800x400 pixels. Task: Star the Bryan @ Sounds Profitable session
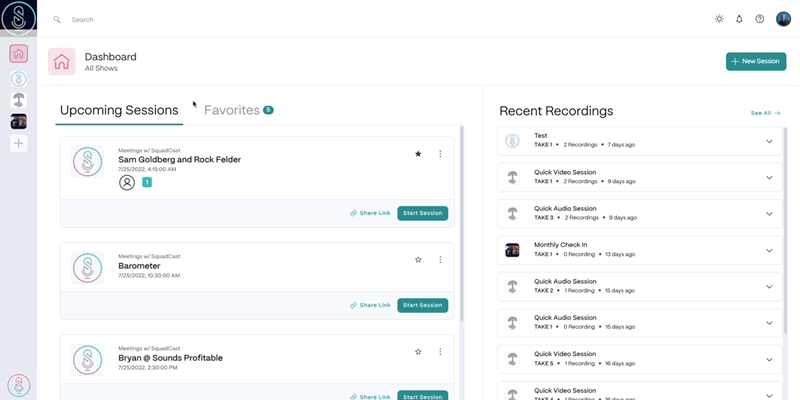tap(418, 352)
